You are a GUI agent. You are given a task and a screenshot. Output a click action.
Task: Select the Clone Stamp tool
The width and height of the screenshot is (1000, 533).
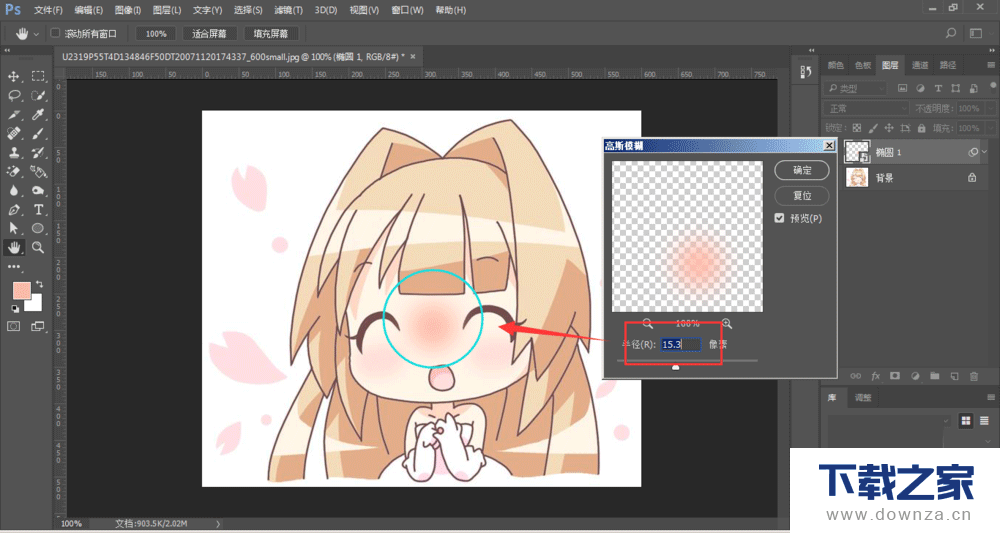13,153
